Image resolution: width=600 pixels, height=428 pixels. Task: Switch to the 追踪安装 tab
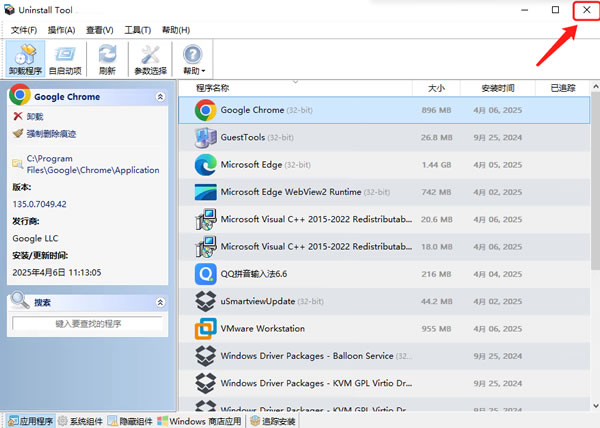point(273,421)
